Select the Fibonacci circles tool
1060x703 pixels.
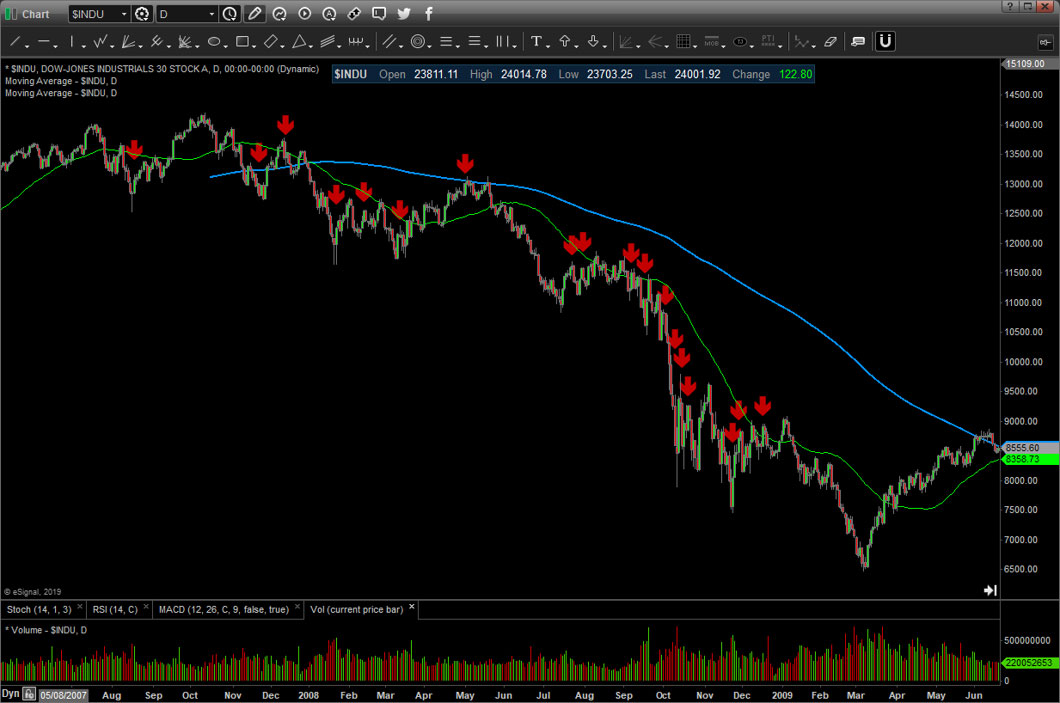418,42
